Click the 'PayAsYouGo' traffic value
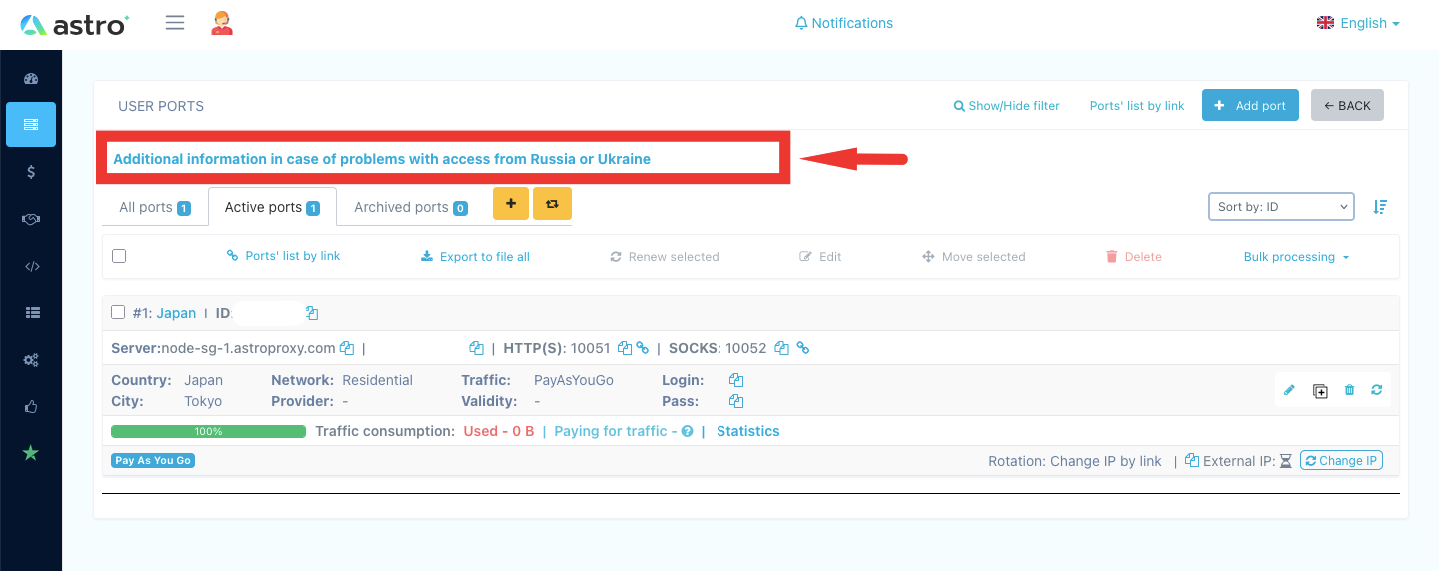Image resolution: width=1439 pixels, height=571 pixels. tap(574, 380)
